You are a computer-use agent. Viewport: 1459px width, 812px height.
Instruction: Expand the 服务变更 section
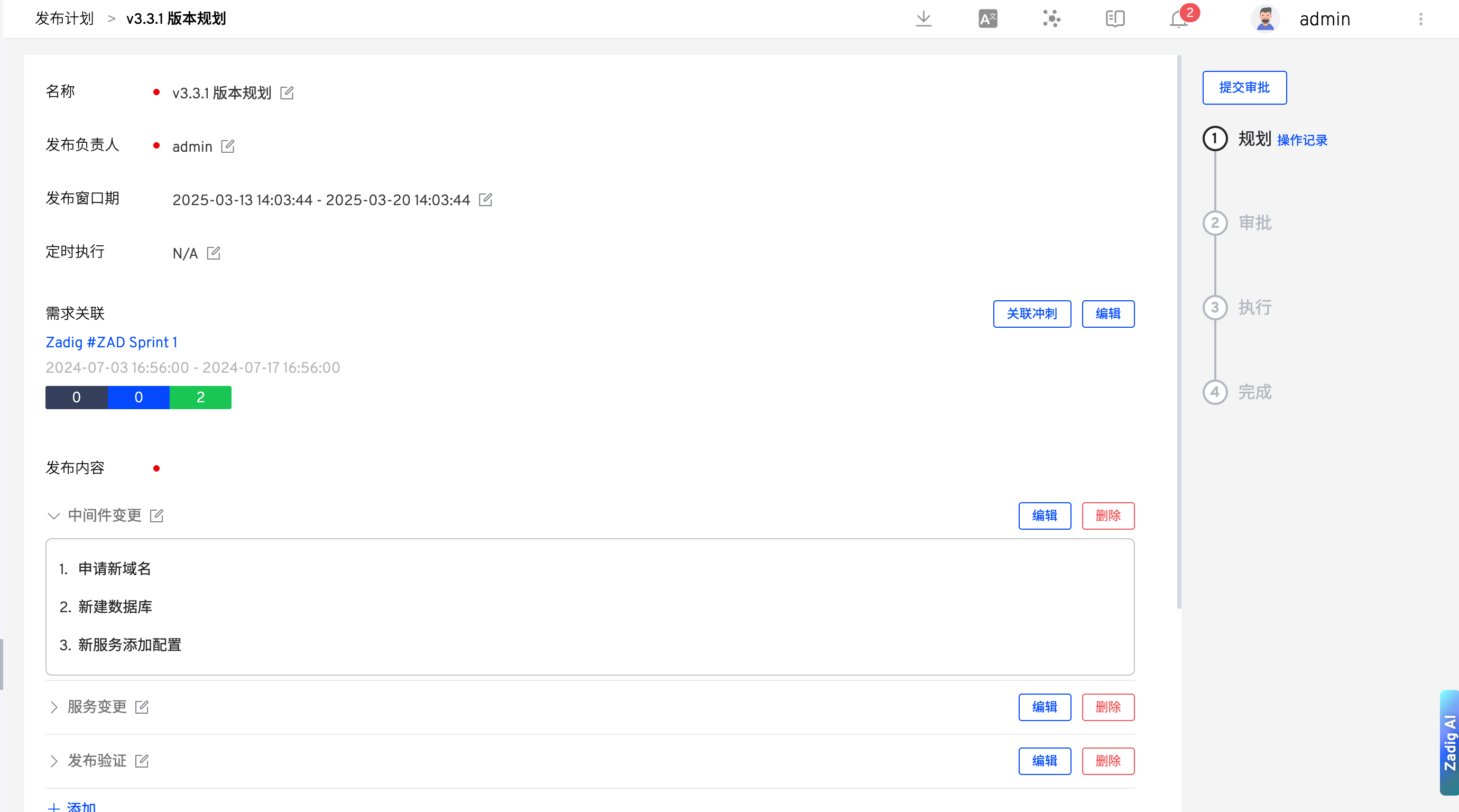point(54,707)
